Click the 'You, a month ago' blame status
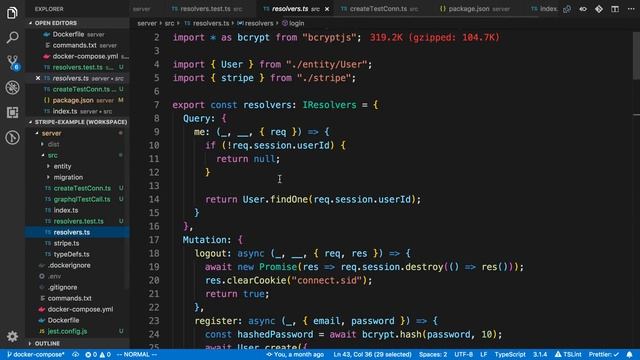640x360 pixels. 295,354
